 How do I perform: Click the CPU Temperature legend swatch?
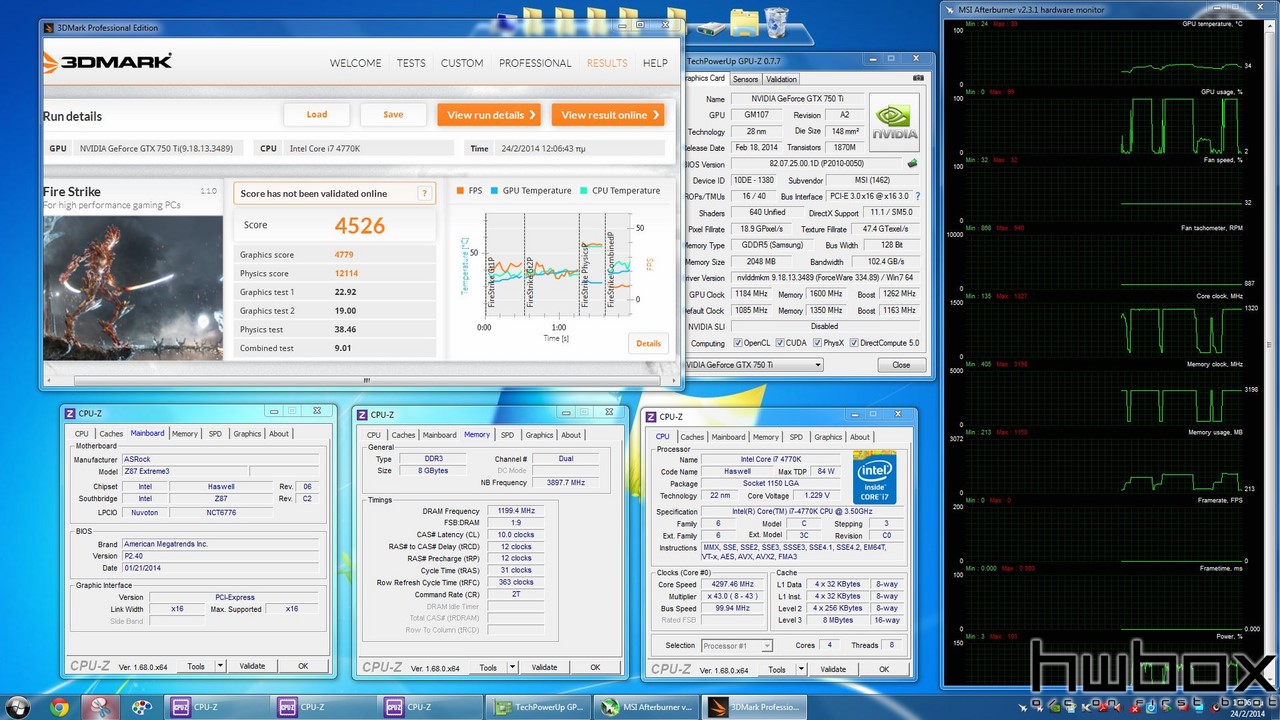[583, 190]
